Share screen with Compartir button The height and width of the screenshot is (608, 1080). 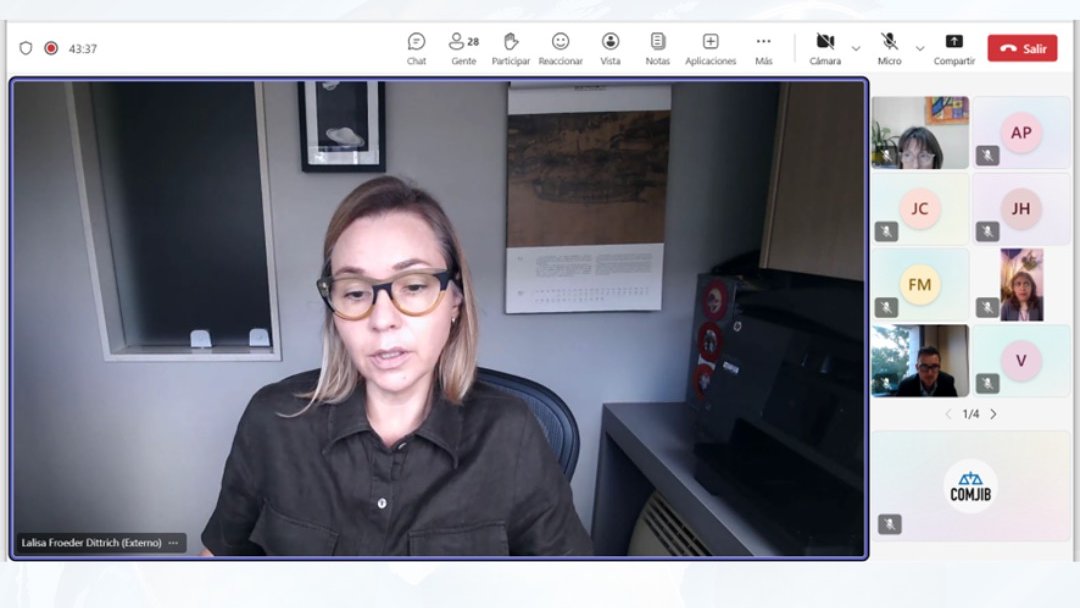tap(954, 49)
